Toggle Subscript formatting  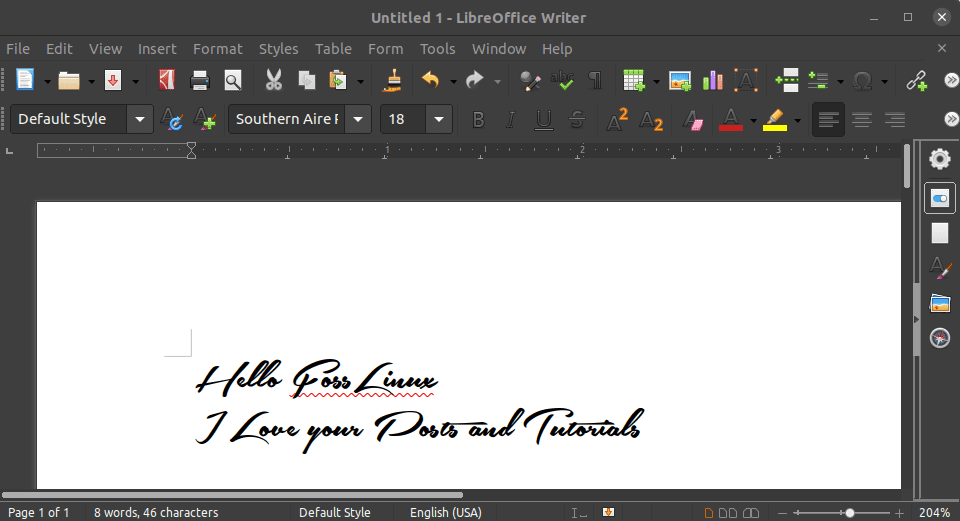[651, 121]
